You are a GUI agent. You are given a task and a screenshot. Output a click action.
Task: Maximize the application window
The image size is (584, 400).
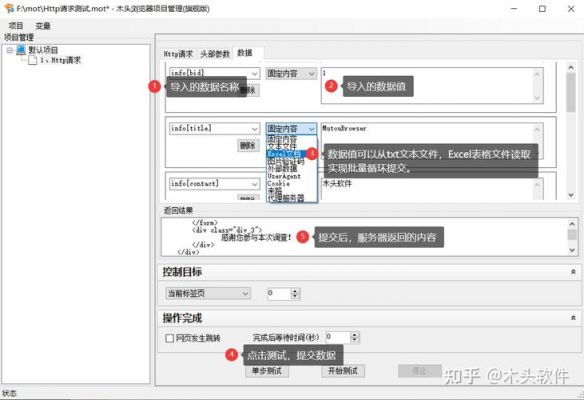pyautogui.click(x=542, y=8)
